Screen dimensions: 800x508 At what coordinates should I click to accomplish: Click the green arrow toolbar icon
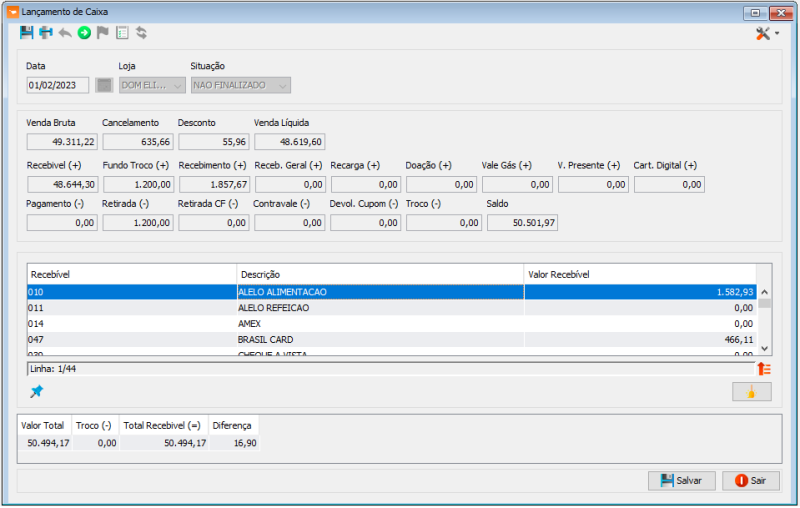(x=84, y=33)
